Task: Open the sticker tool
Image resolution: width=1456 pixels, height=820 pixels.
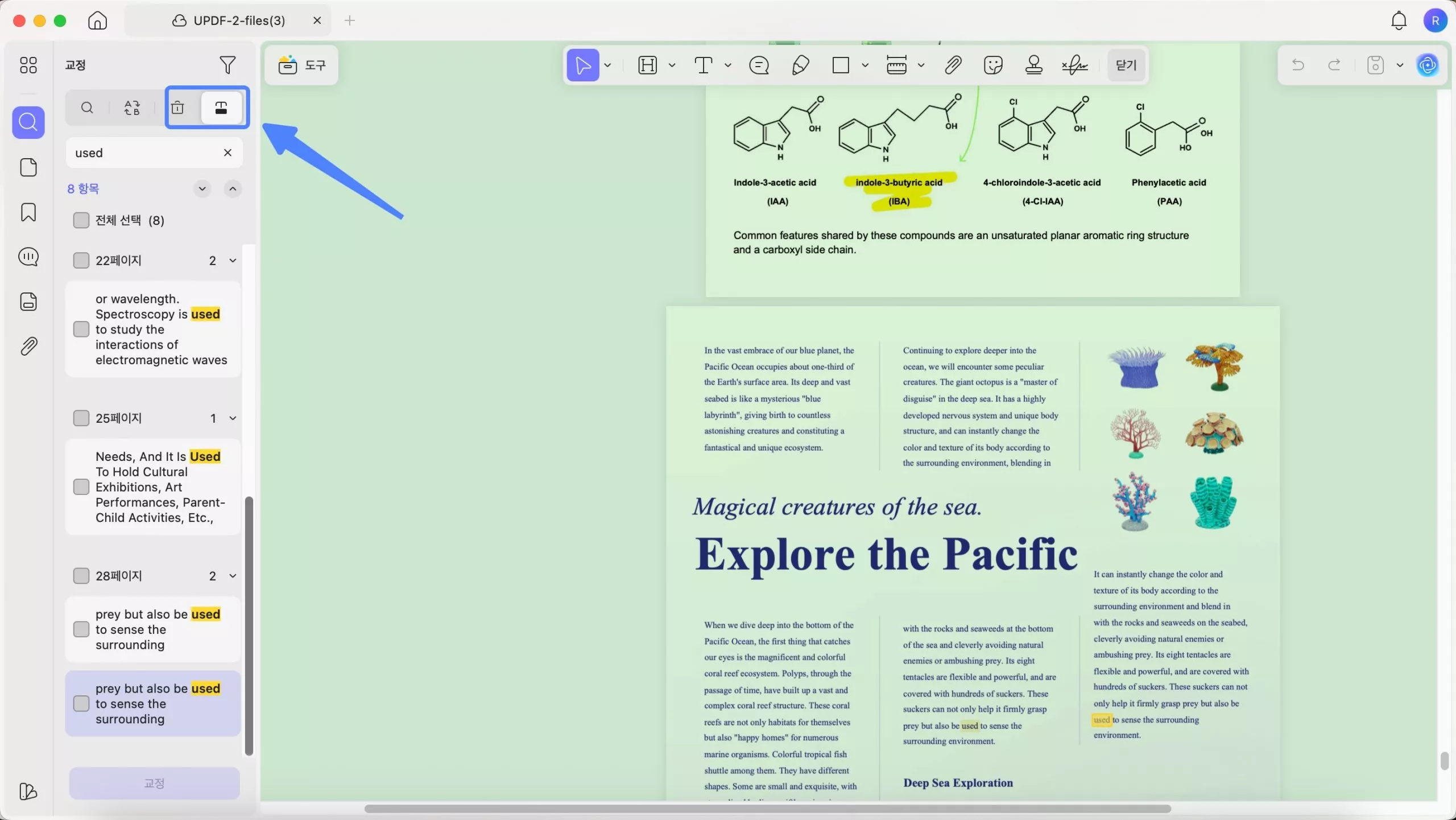Action: coord(993,65)
